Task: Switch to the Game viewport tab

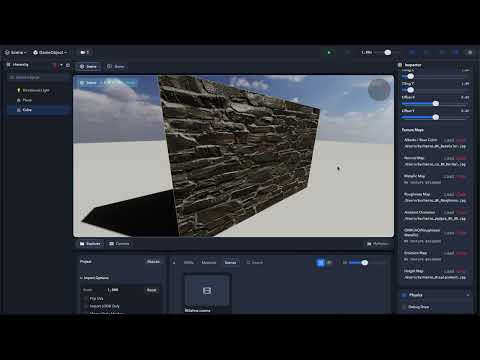Action: click(x=116, y=67)
